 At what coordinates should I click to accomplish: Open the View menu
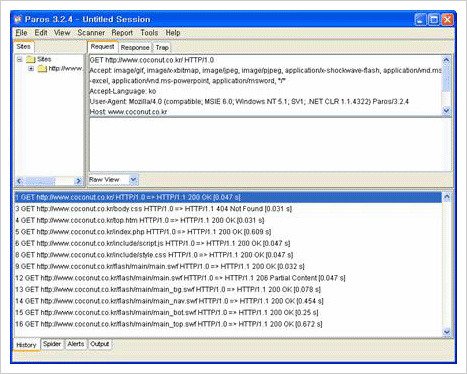point(62,33)
